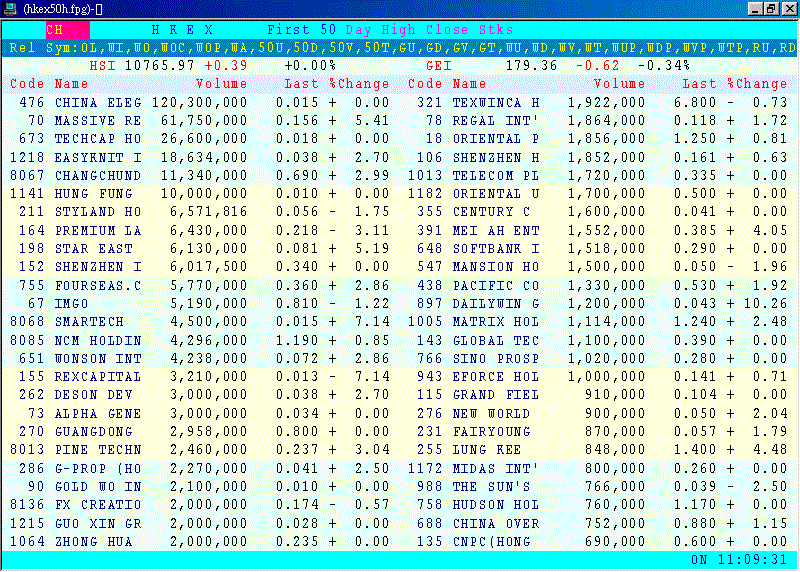Select SOFTBANK I stock name

tap(496, 248)
